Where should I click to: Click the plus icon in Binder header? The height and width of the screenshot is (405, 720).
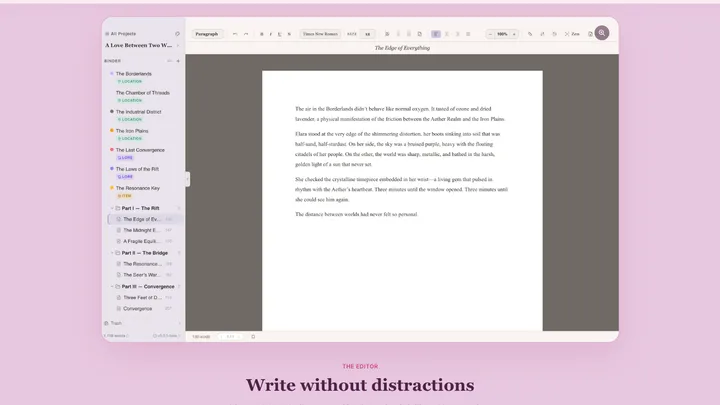click(178, 61)
